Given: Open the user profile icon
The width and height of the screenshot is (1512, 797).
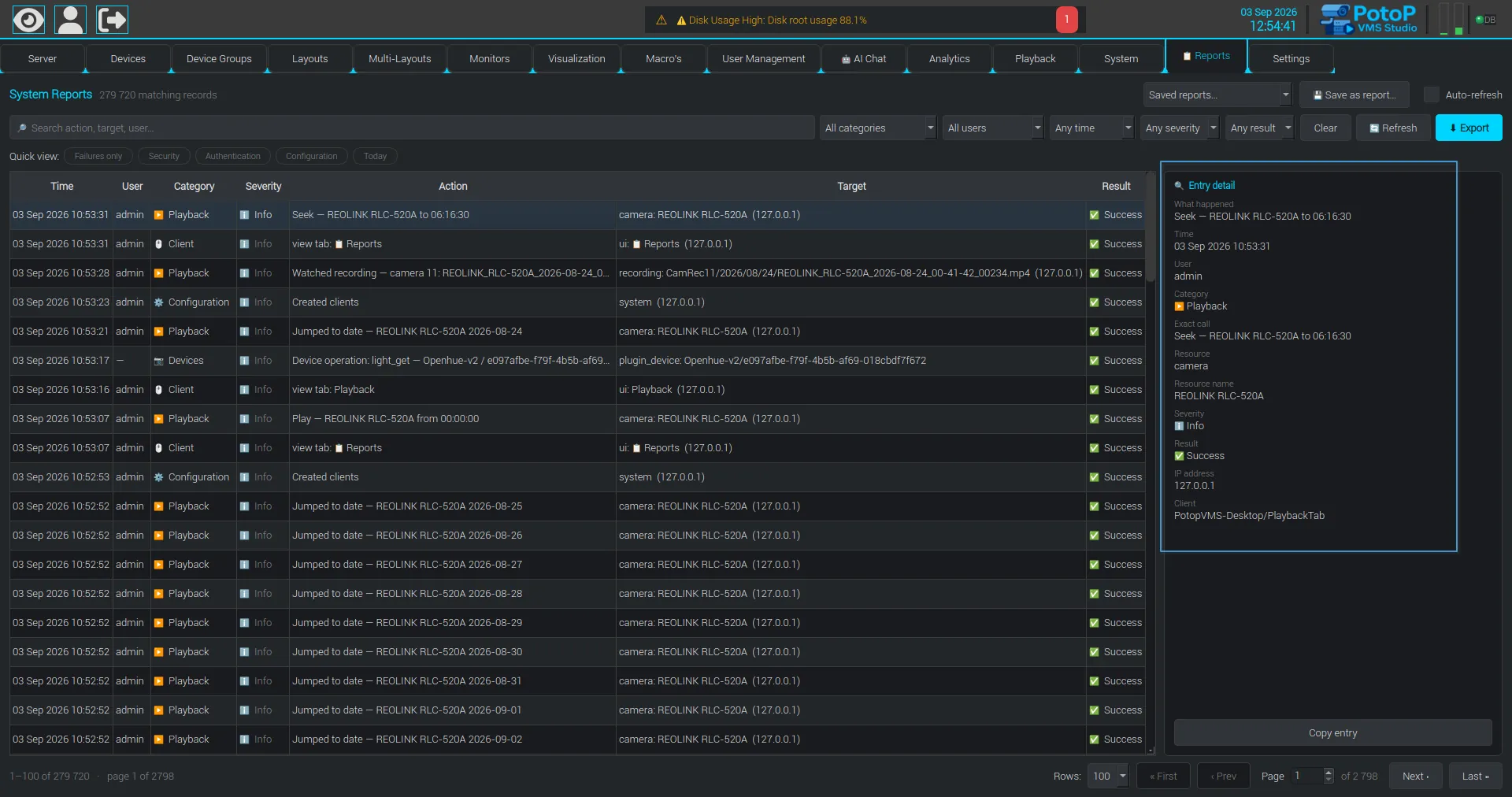Looking at the screenshot, I should (x=70, y=19).
